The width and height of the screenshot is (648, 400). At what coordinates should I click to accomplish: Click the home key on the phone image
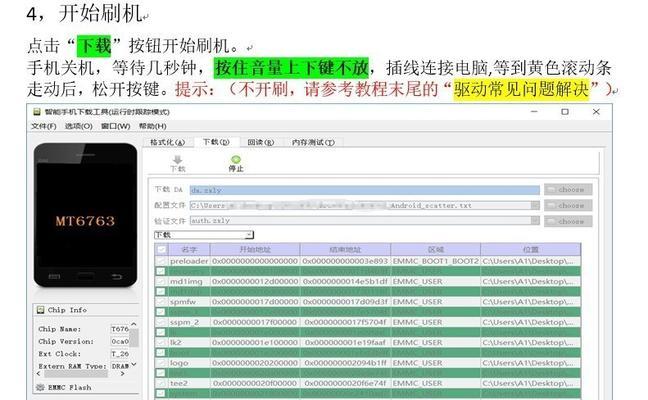[86, 276]
